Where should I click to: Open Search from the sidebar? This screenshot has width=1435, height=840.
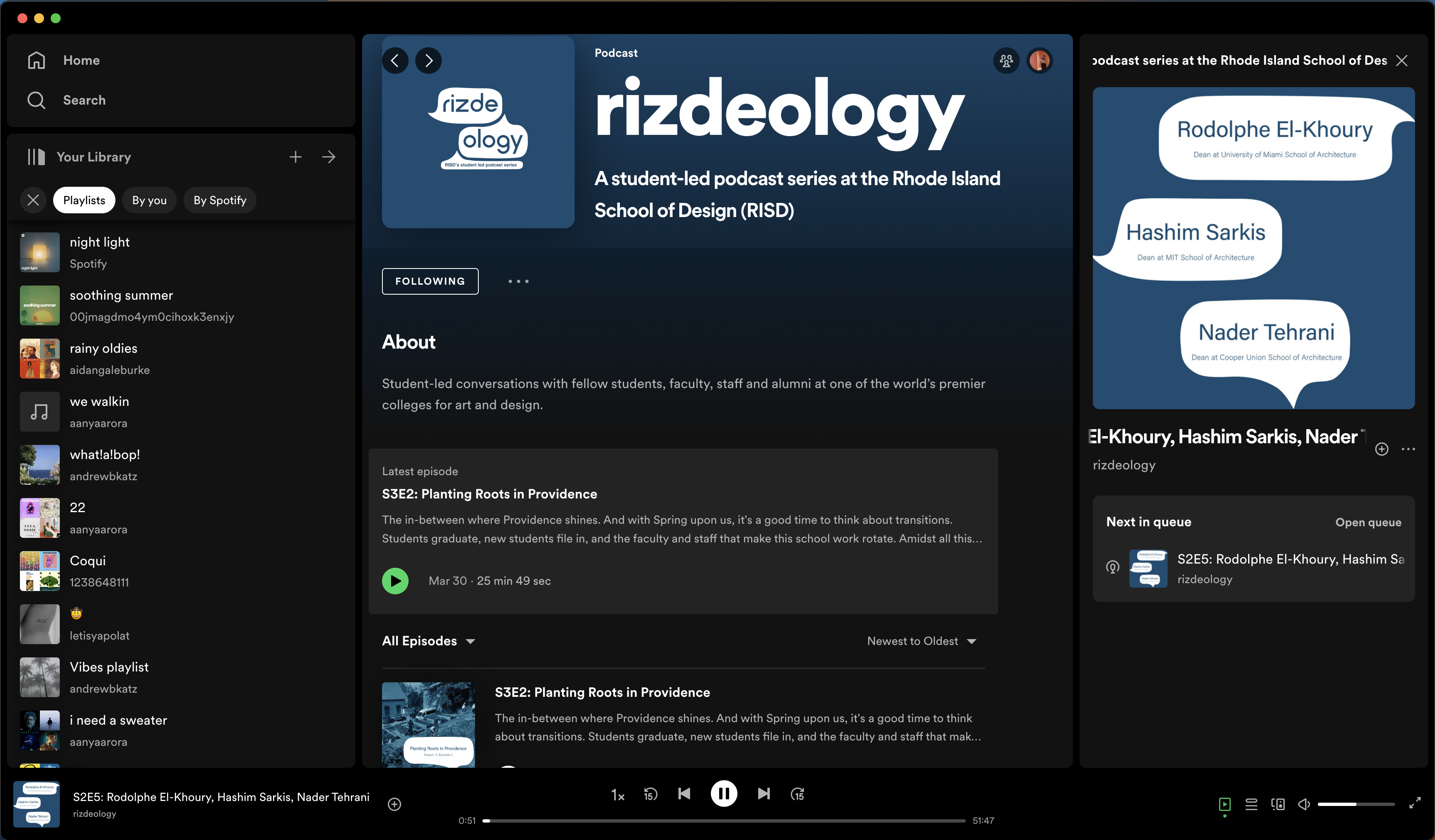(x=66, y=100)
